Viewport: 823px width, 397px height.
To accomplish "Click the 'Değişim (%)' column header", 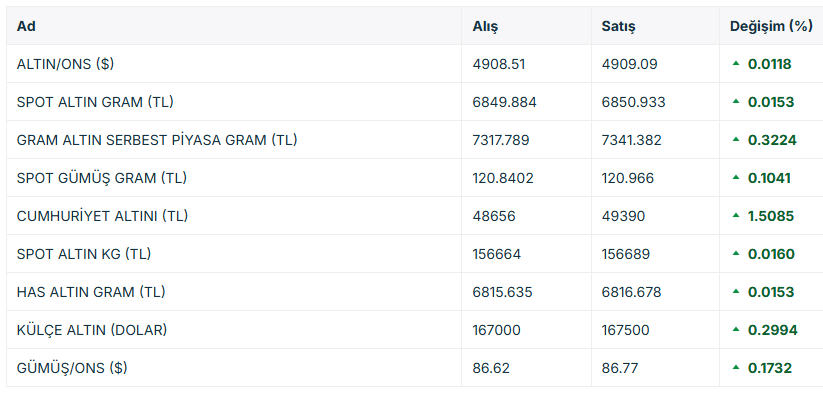I will (x=771, y=26).
